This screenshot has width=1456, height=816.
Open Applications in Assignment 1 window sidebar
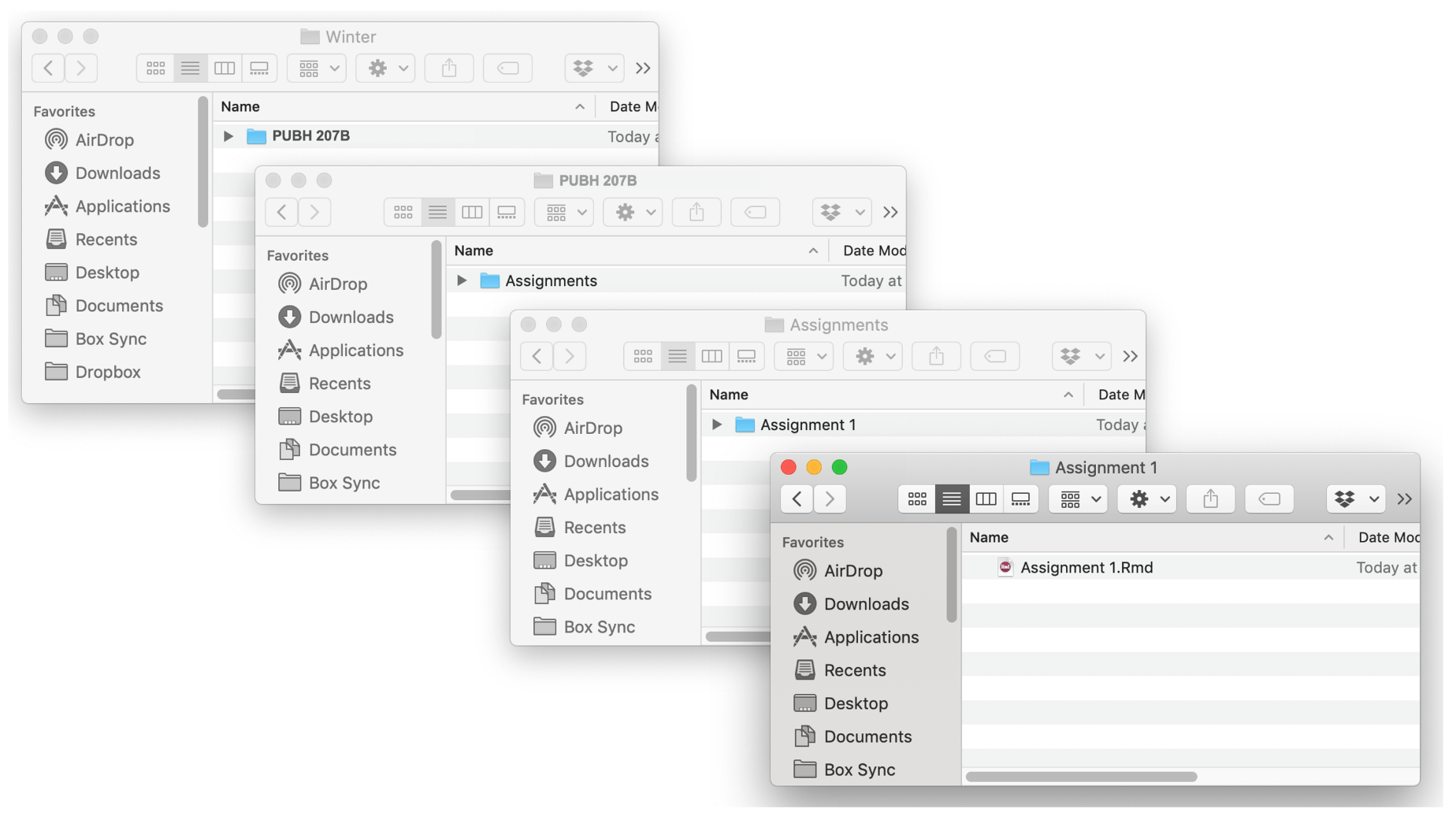coord(856,637)
